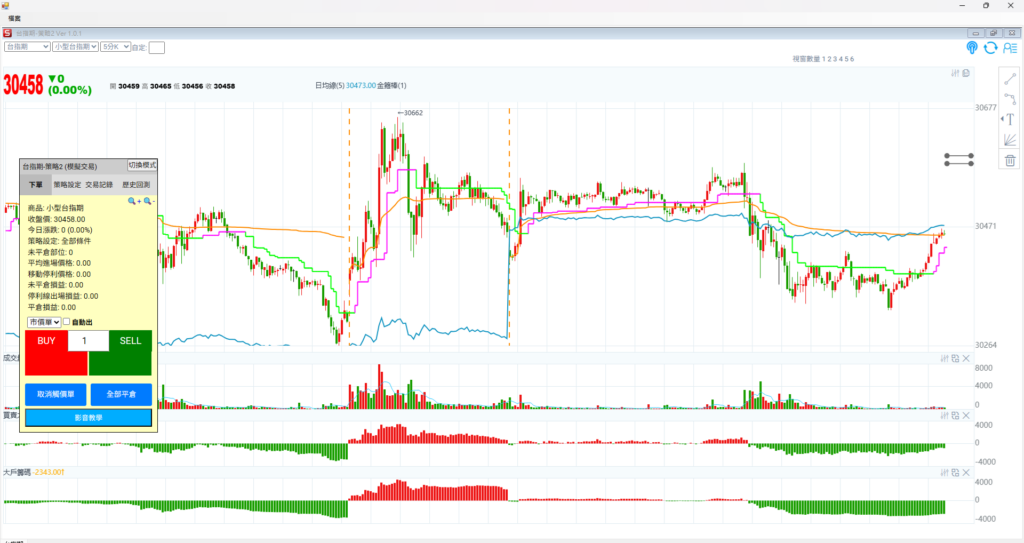Choose the text annotation tool
Viewport: 1024px width, 543px height.
tap(1009, 119)
